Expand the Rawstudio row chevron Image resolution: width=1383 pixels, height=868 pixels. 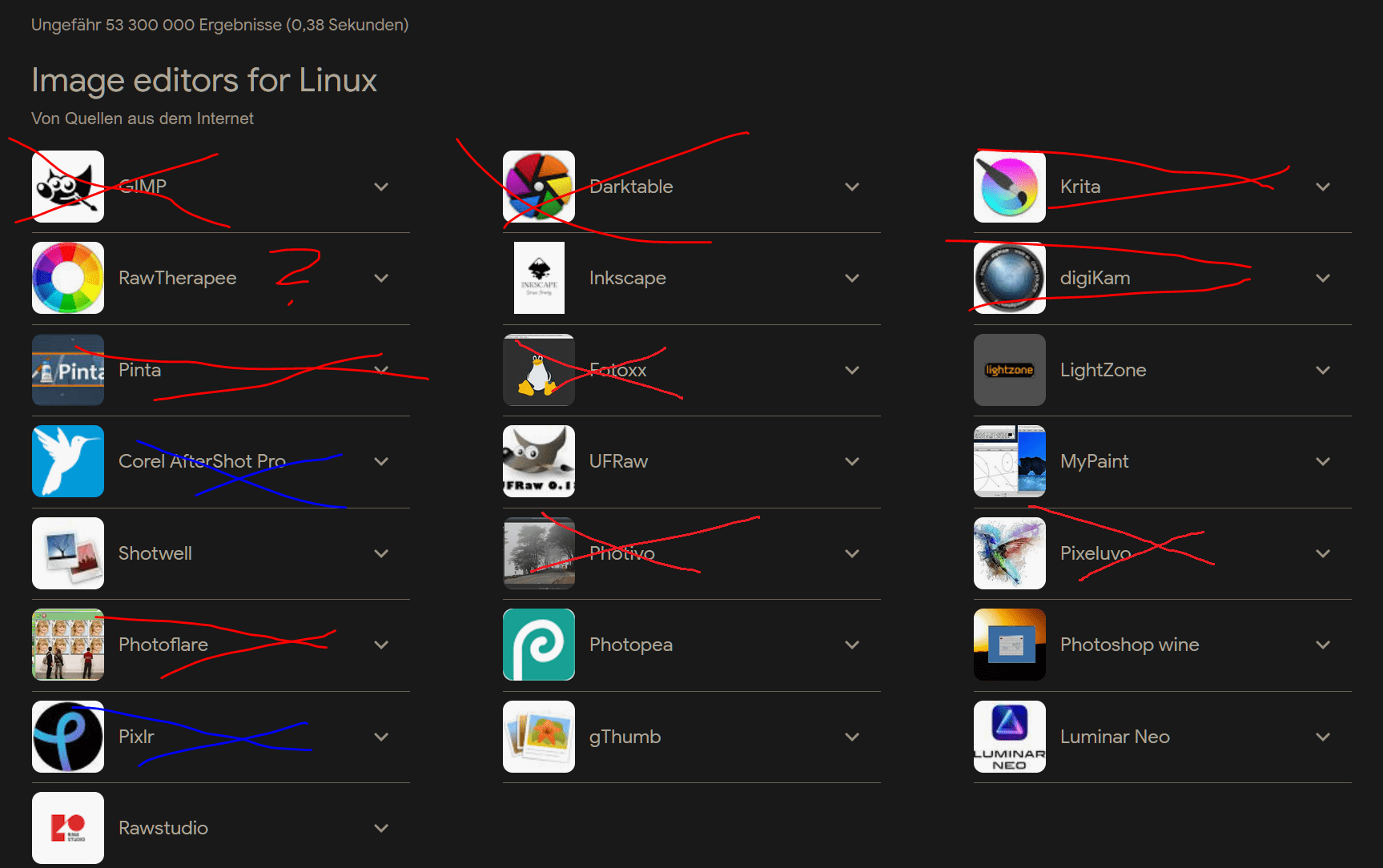click(x=381, y=828)
